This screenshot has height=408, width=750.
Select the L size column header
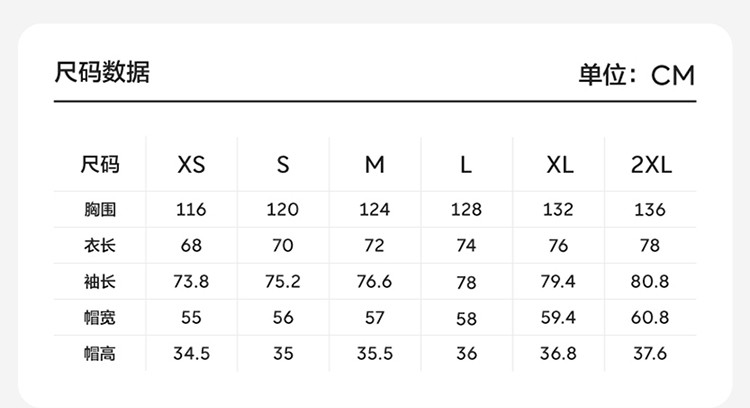point(466,165)
